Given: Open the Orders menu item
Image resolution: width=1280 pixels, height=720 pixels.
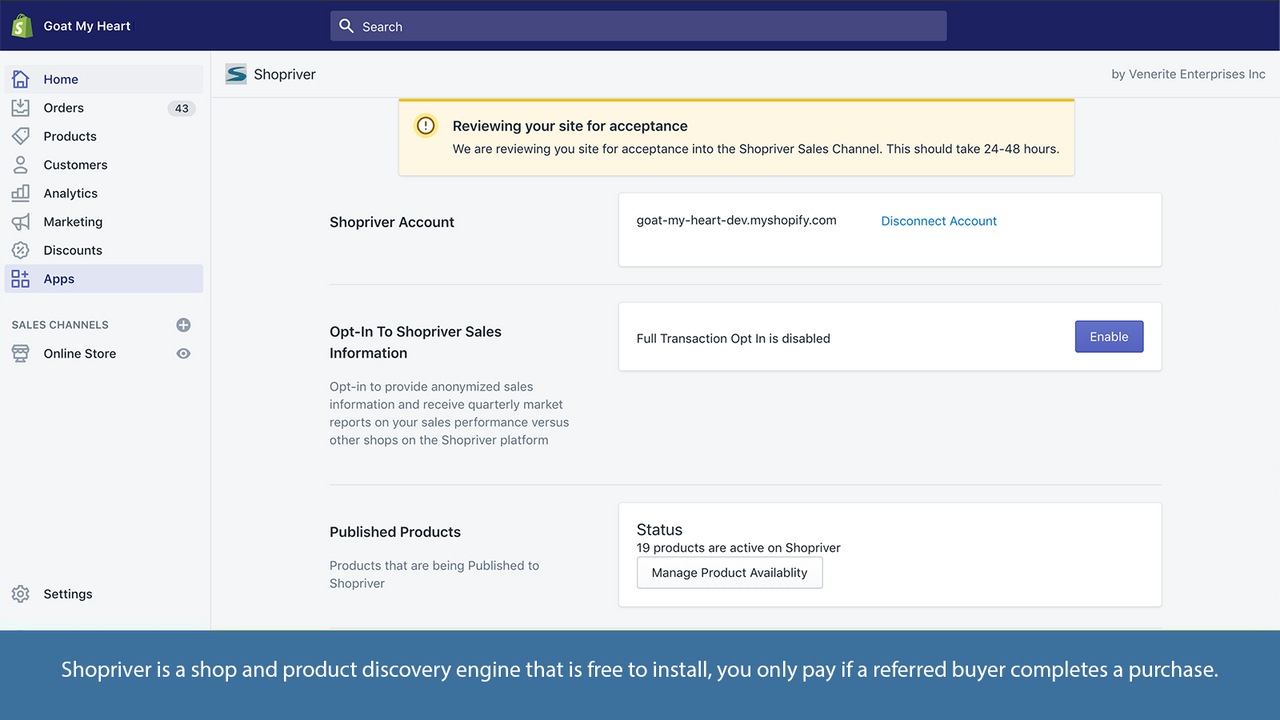Looking at the screenshot, I should [x=104, y=108].
